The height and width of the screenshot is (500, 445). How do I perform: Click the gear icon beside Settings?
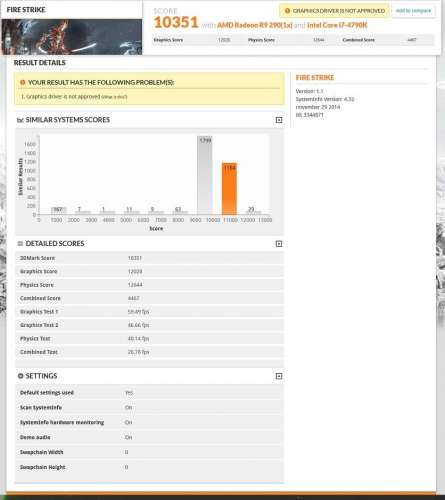coord(20,376)
